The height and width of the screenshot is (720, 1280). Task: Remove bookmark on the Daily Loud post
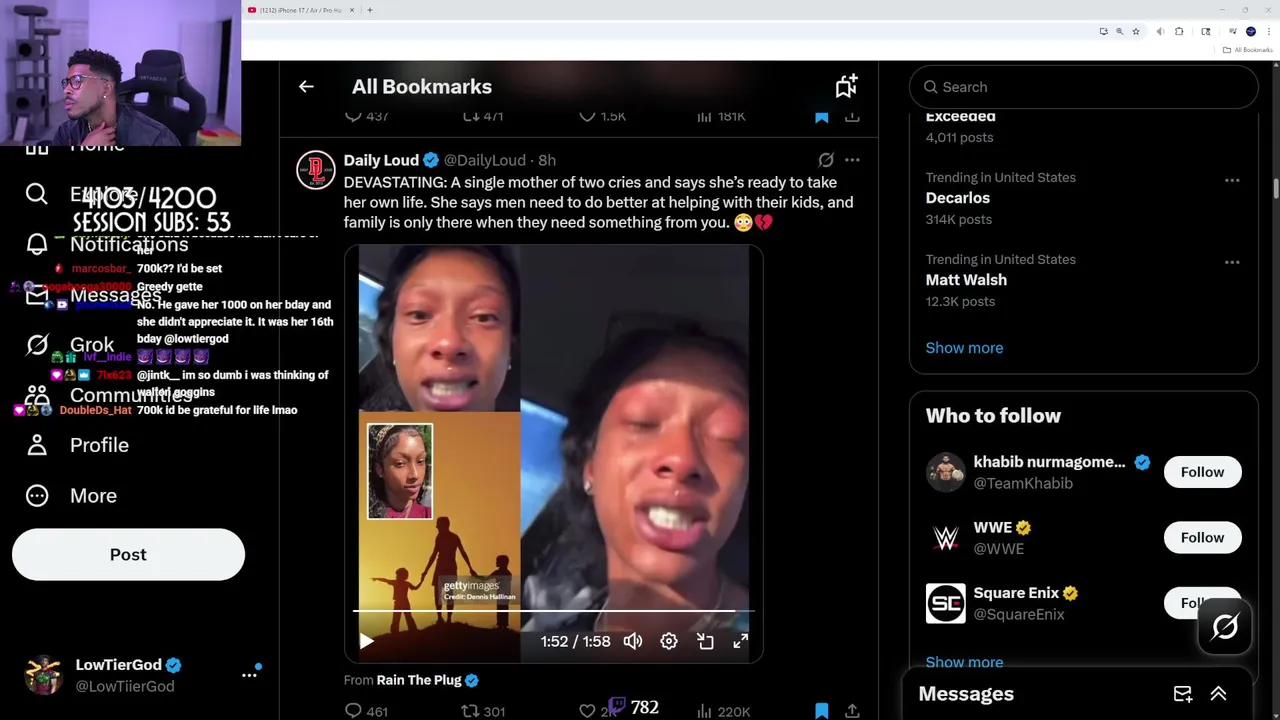click(x=821, y=711)
